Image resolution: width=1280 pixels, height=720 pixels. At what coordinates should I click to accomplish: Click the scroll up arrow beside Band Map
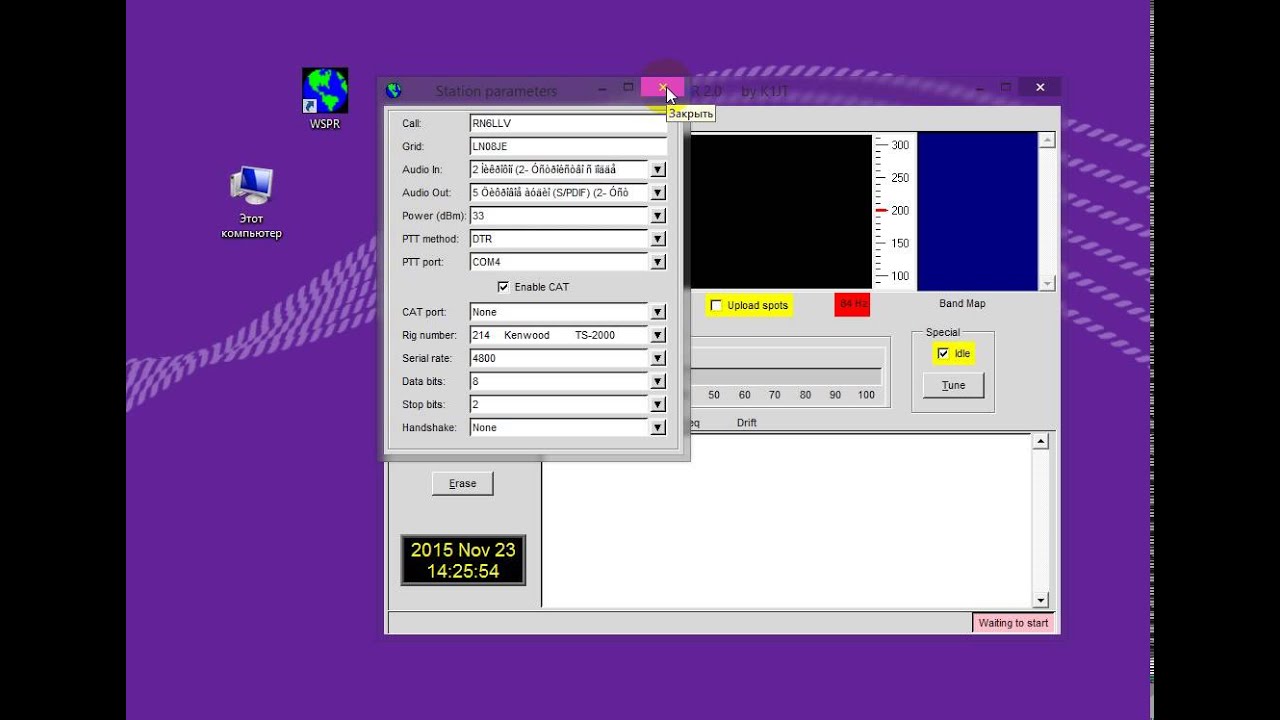coord(1047,141)
